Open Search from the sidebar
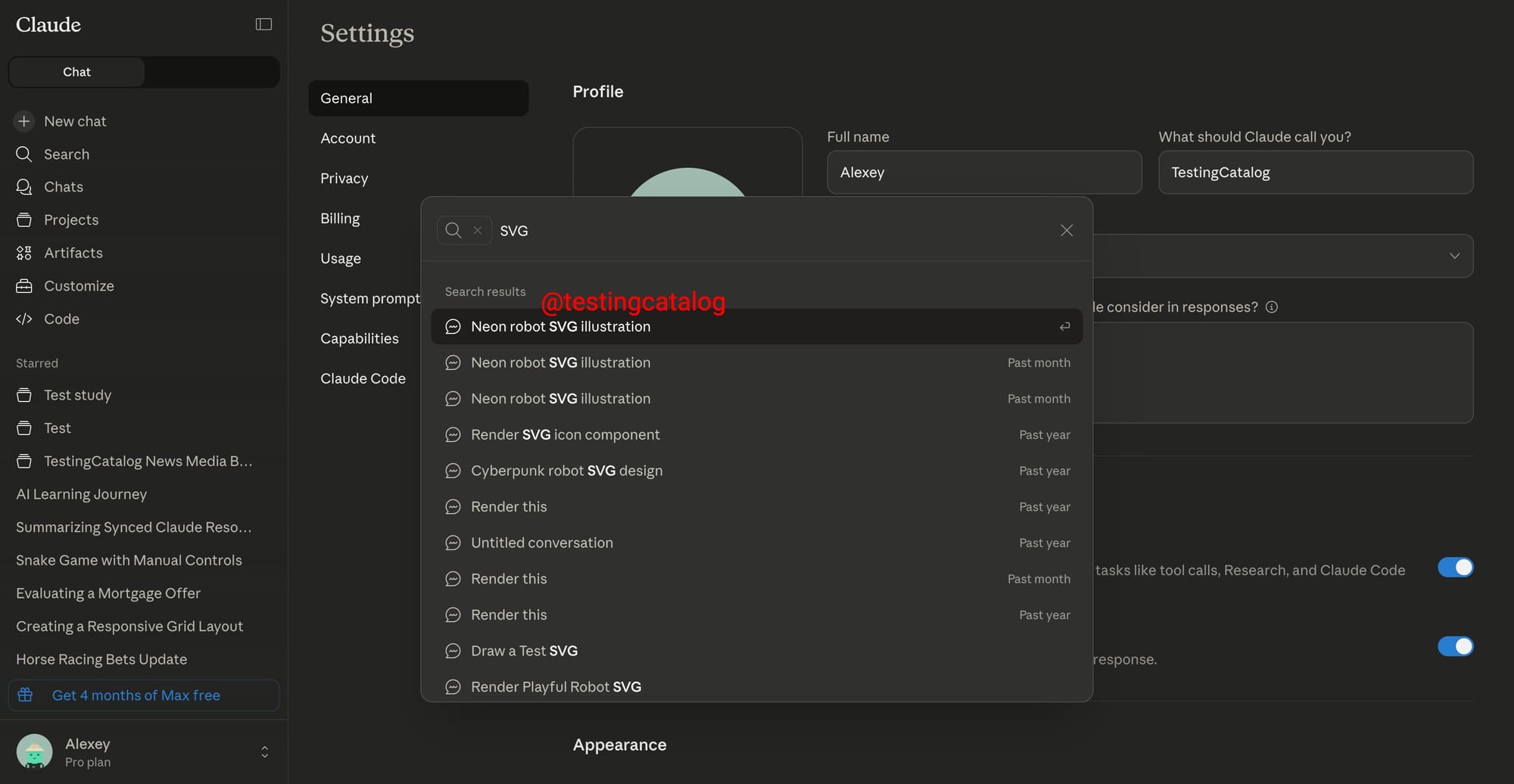 [144, 154]
